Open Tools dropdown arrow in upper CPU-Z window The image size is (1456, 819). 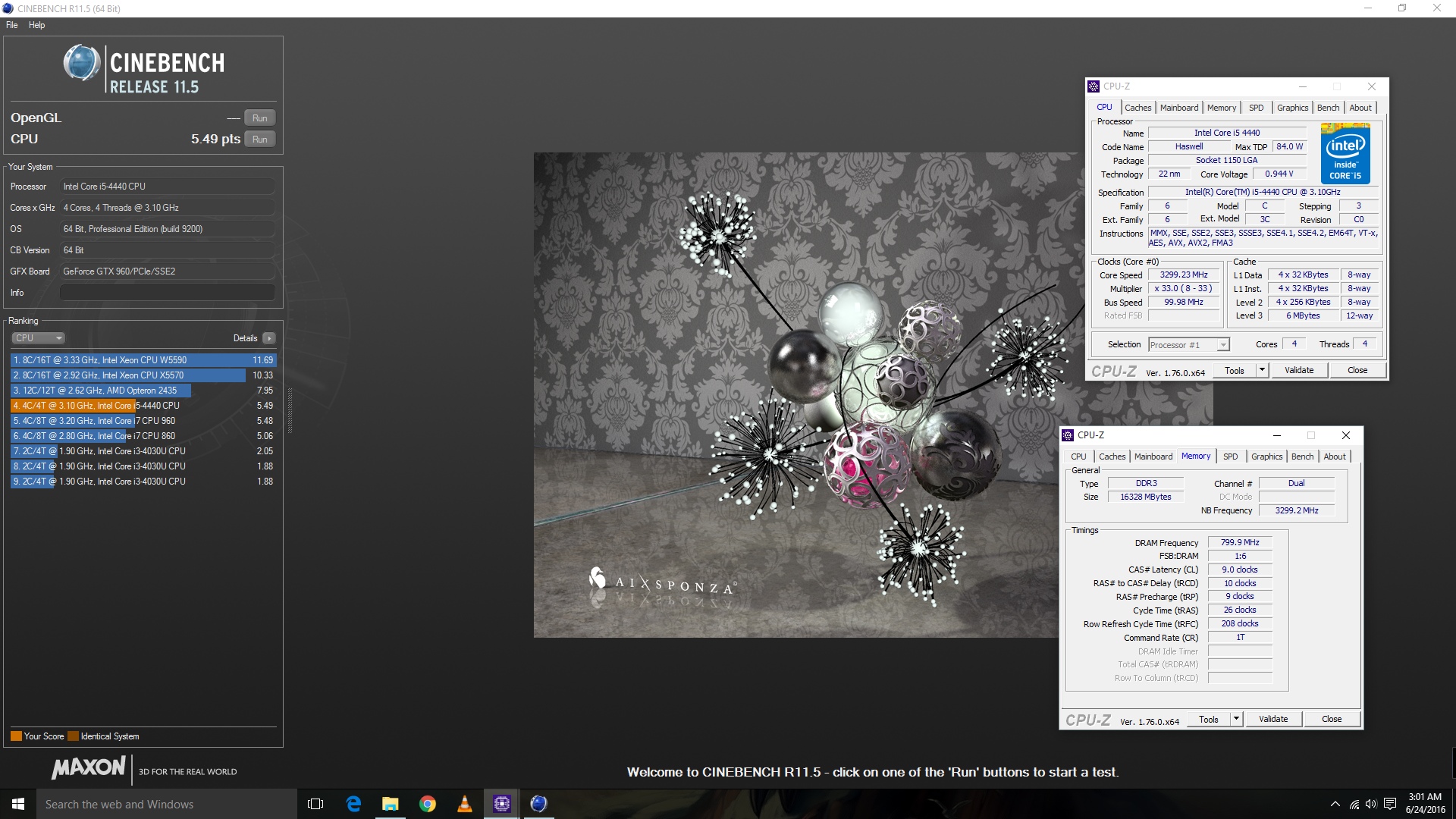pyautogui.click(x=1263, y=371)
